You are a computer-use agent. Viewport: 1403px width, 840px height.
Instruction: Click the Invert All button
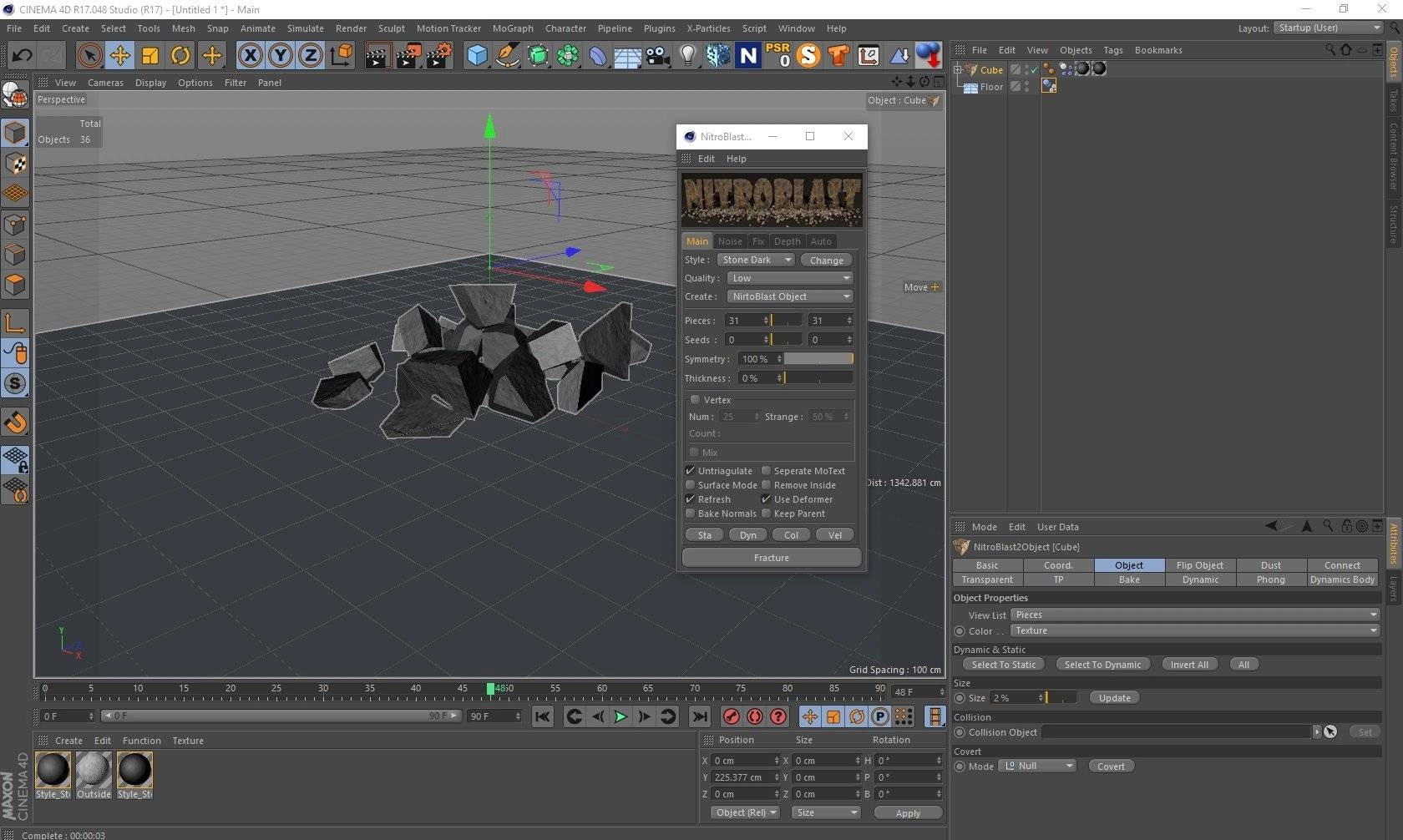(1189, 665)
